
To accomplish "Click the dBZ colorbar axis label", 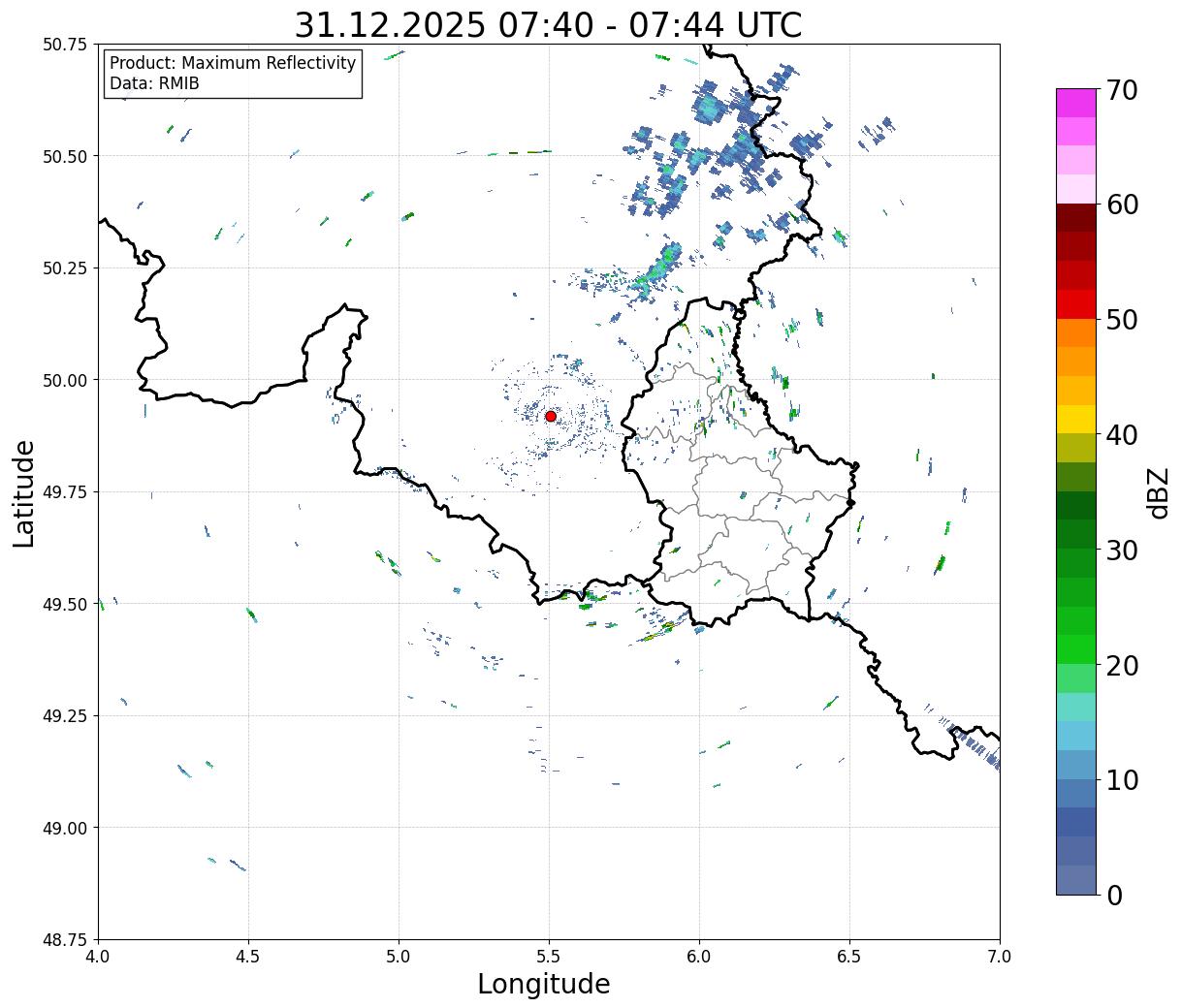I will coord(1158,491).
